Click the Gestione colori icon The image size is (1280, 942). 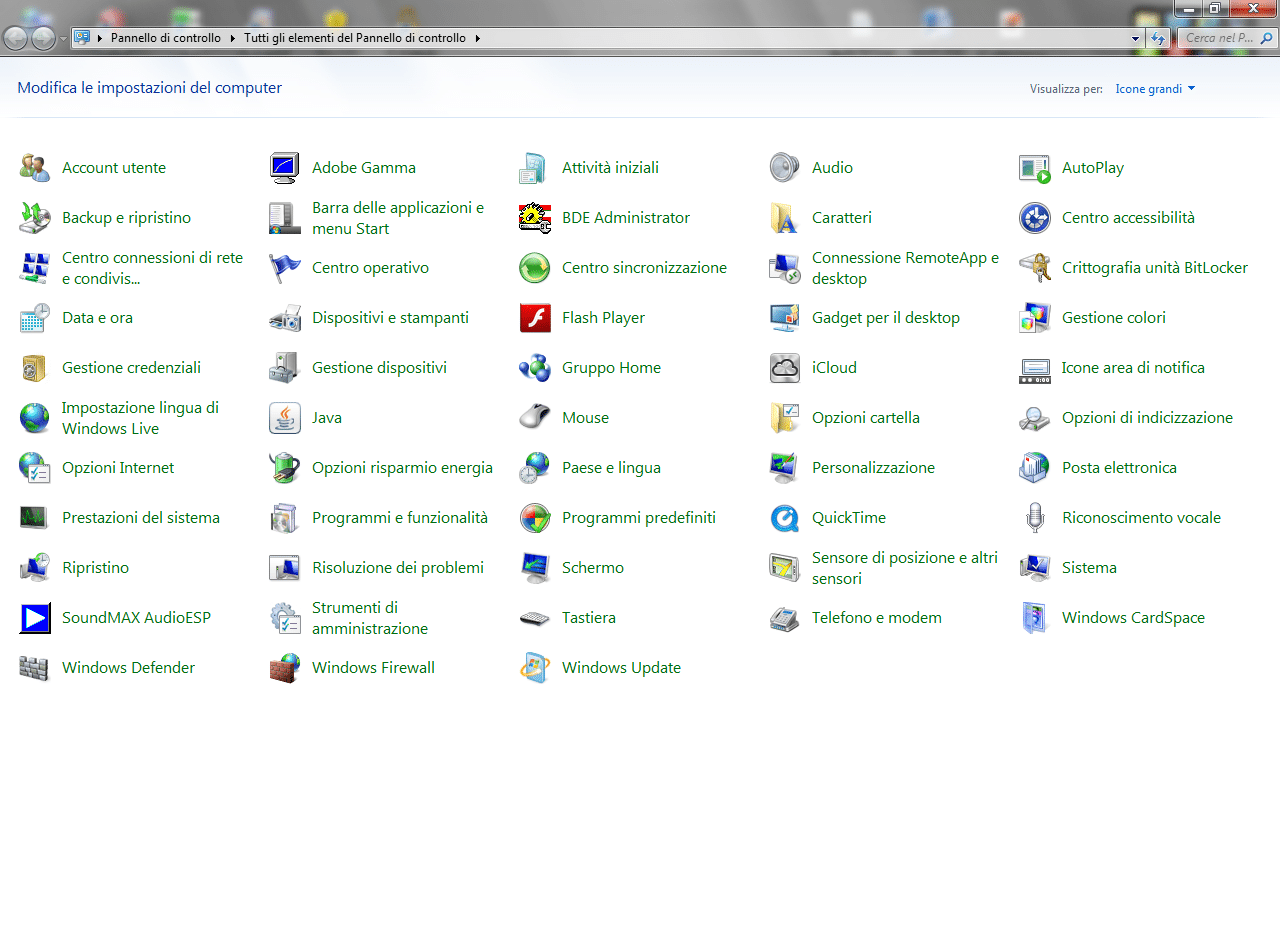[1035, 318]
